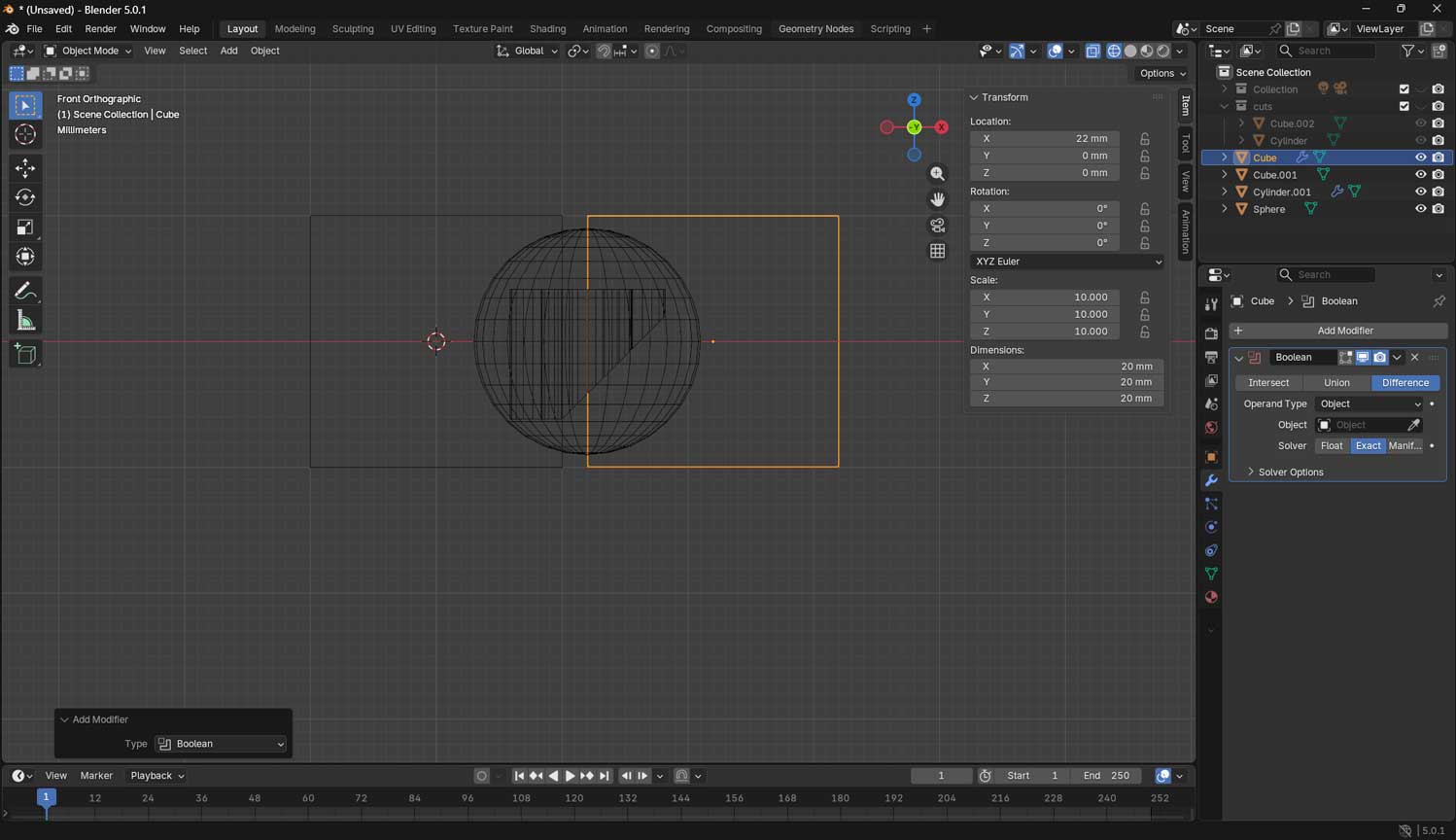Open the XYZ Euler rotation mode dropdown
This screenshot has height=840, width=1456.
click(x=1066, y=262)
